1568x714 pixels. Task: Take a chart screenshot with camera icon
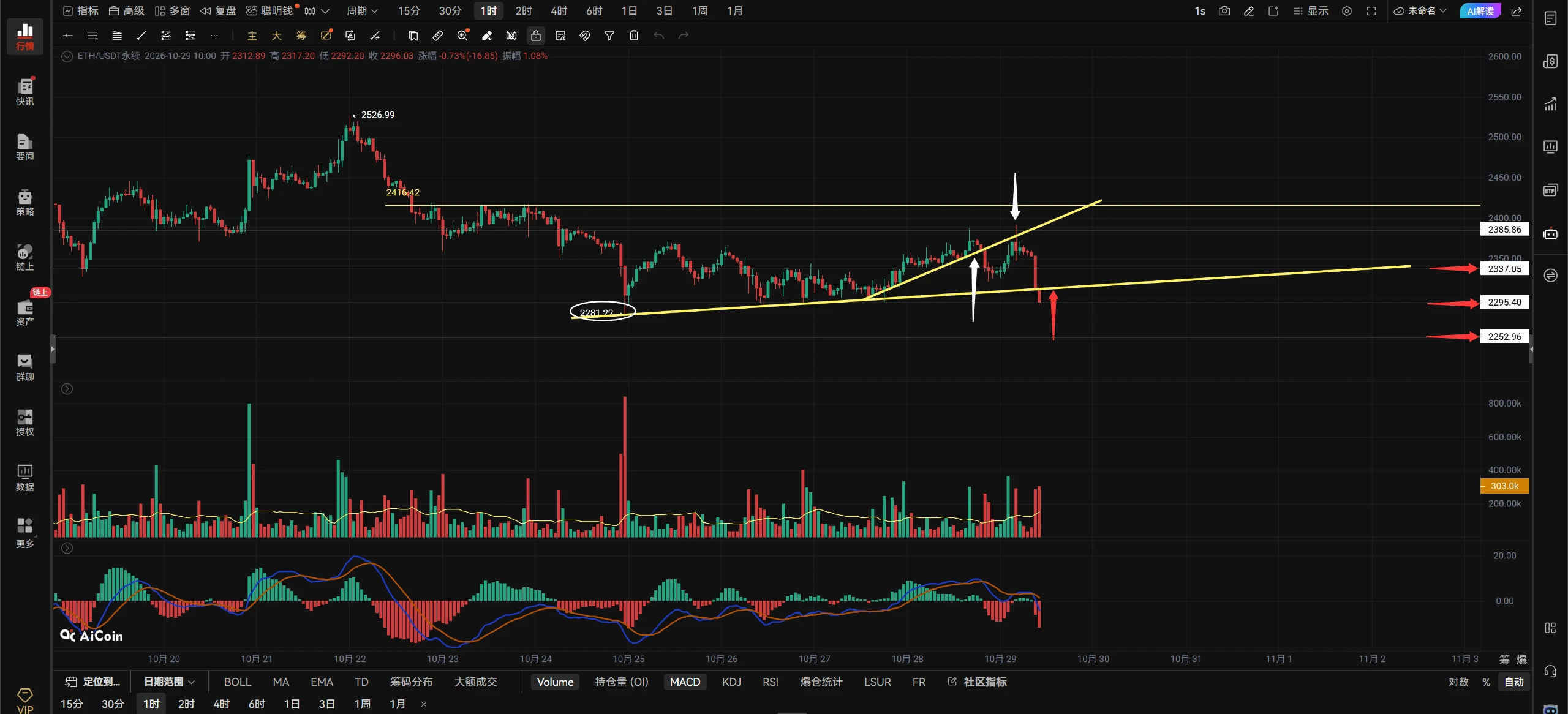coord(1224,11)
